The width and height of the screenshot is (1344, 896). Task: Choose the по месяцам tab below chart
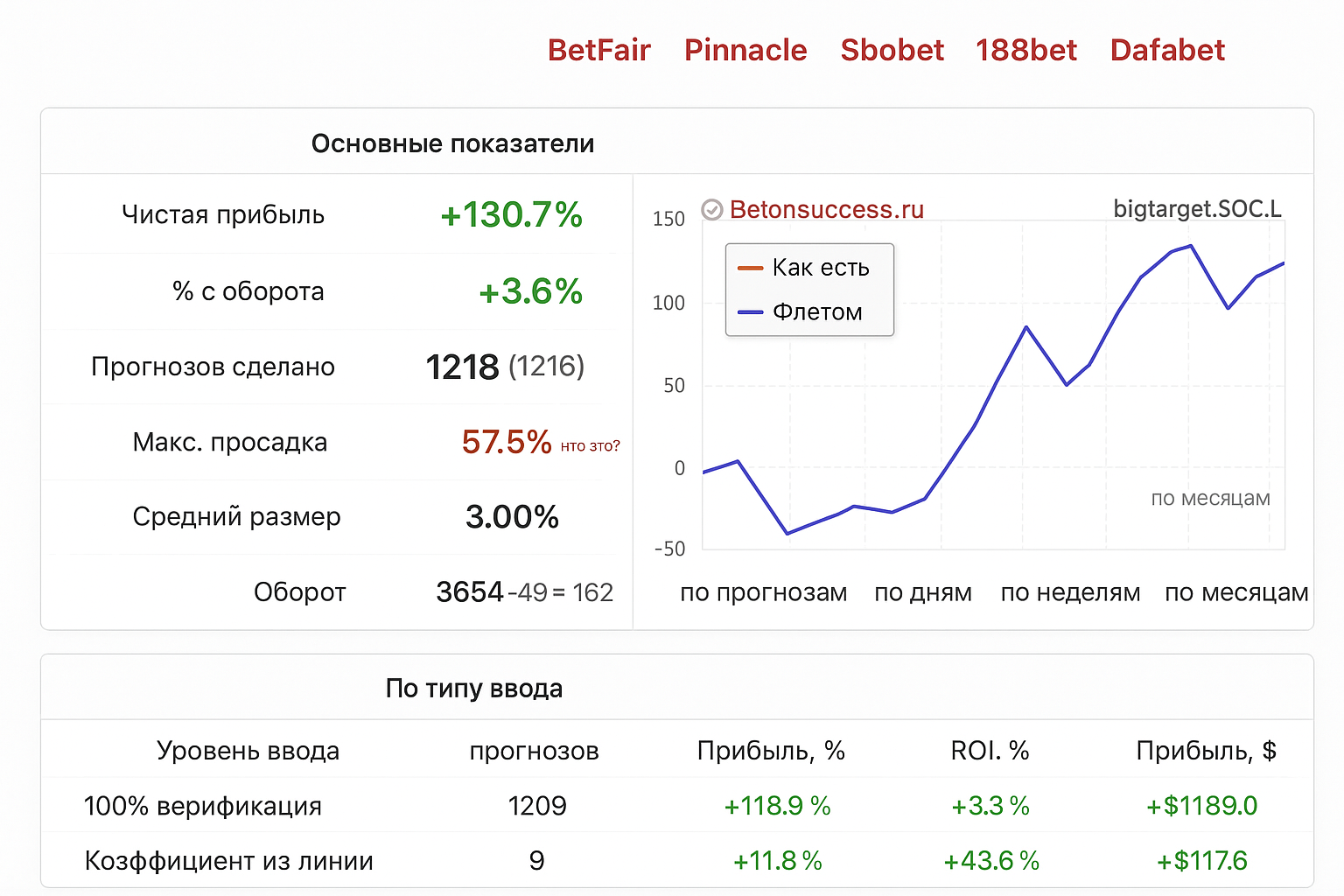[1236, 592]
